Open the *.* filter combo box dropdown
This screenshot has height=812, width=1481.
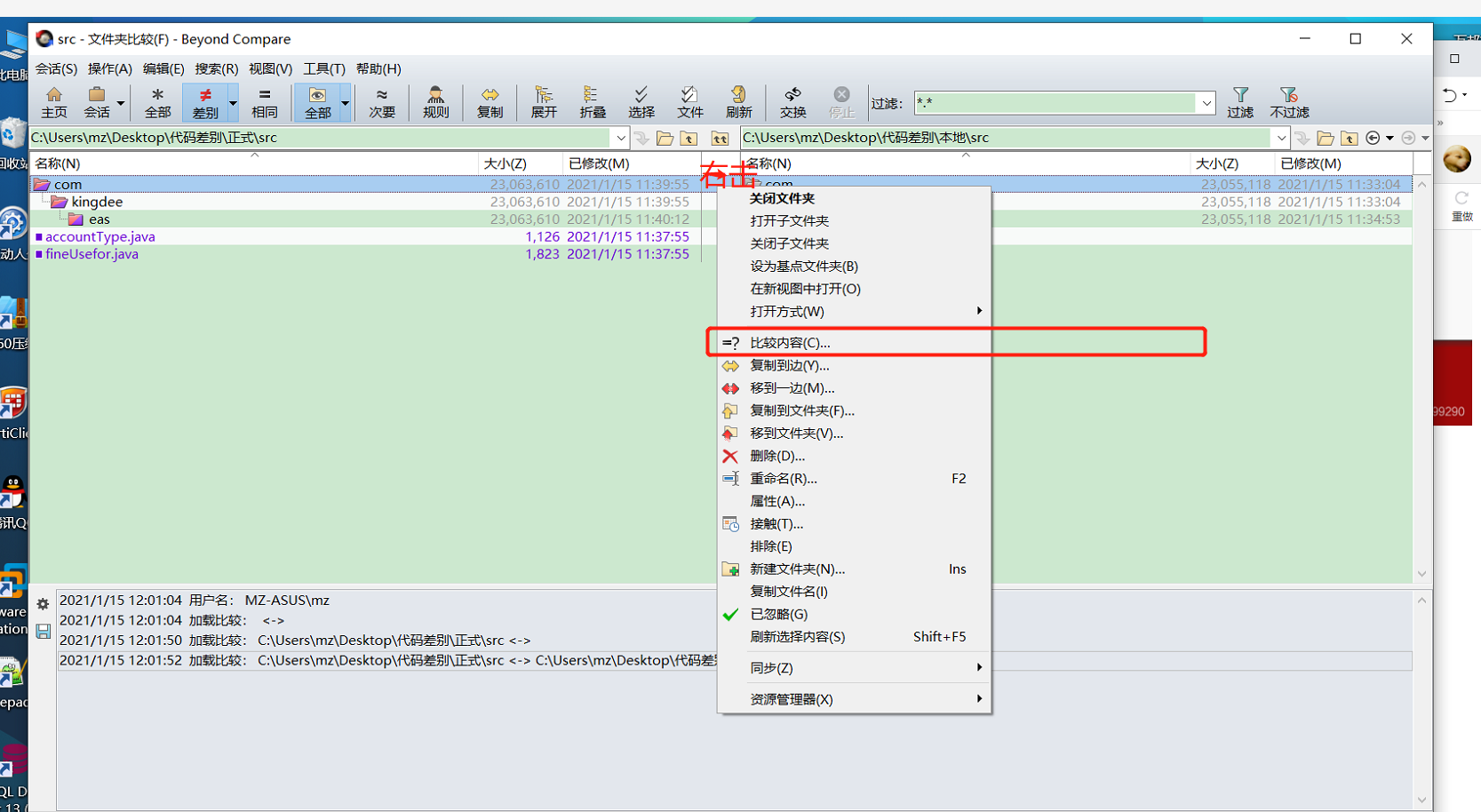(1206, 103)
